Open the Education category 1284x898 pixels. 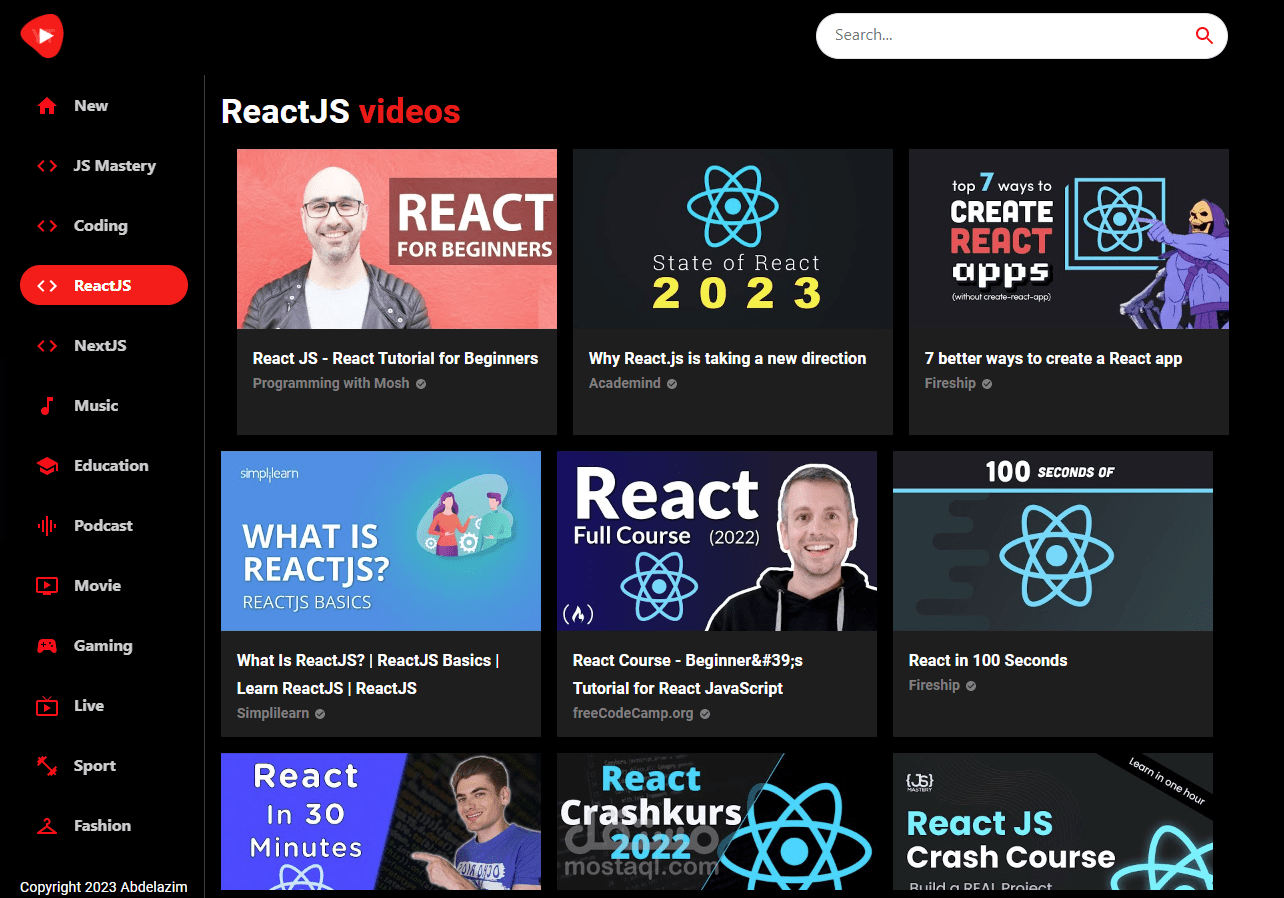104,466
